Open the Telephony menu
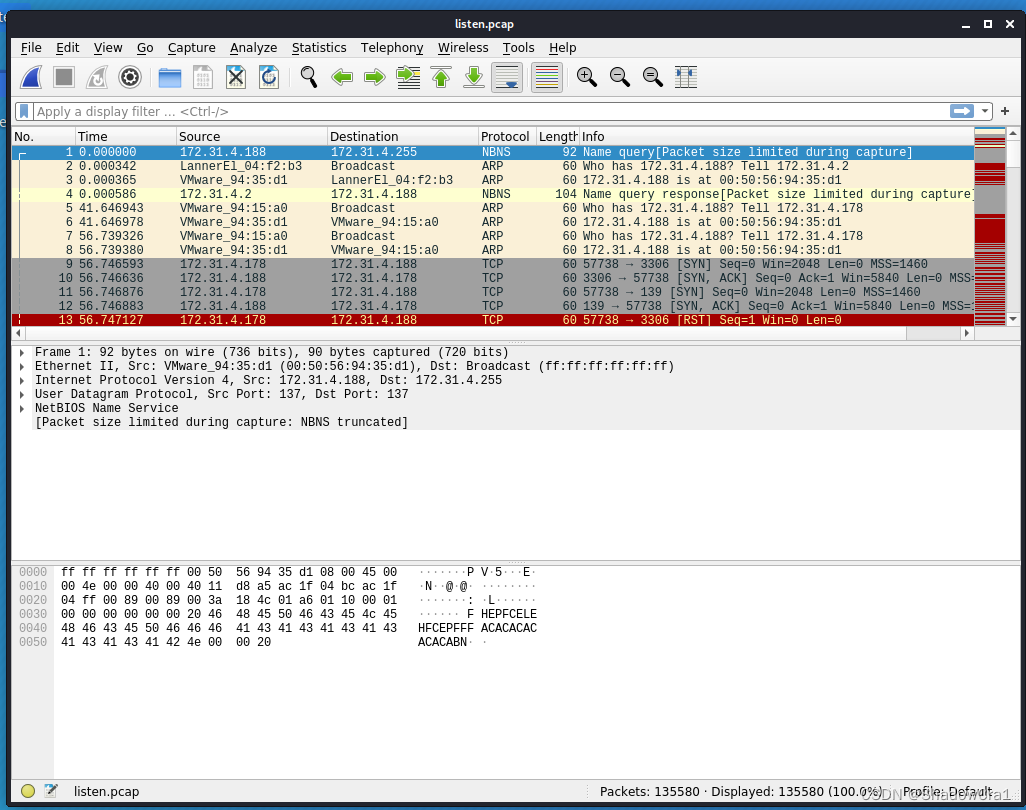This screenshot has width=1026, height=810. (392, 48)
